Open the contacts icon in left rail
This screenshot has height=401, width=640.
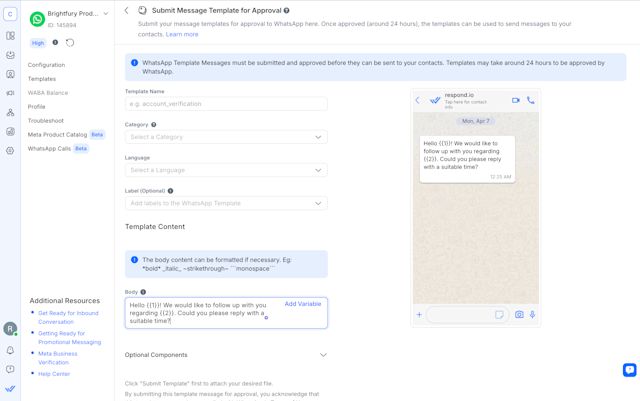[11, 74]
